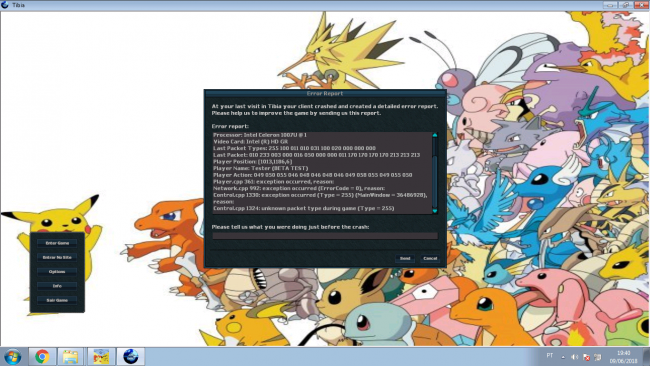Click the Control.cpp 1324 unknown packet line

tap(303, 208)
